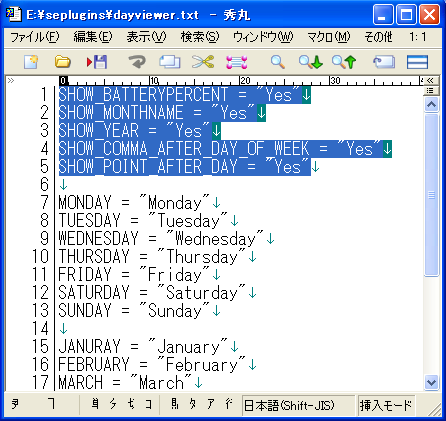Find next with magnifier down-arrow icon
This screenshot has height=421, width=446.
point(311,62)
